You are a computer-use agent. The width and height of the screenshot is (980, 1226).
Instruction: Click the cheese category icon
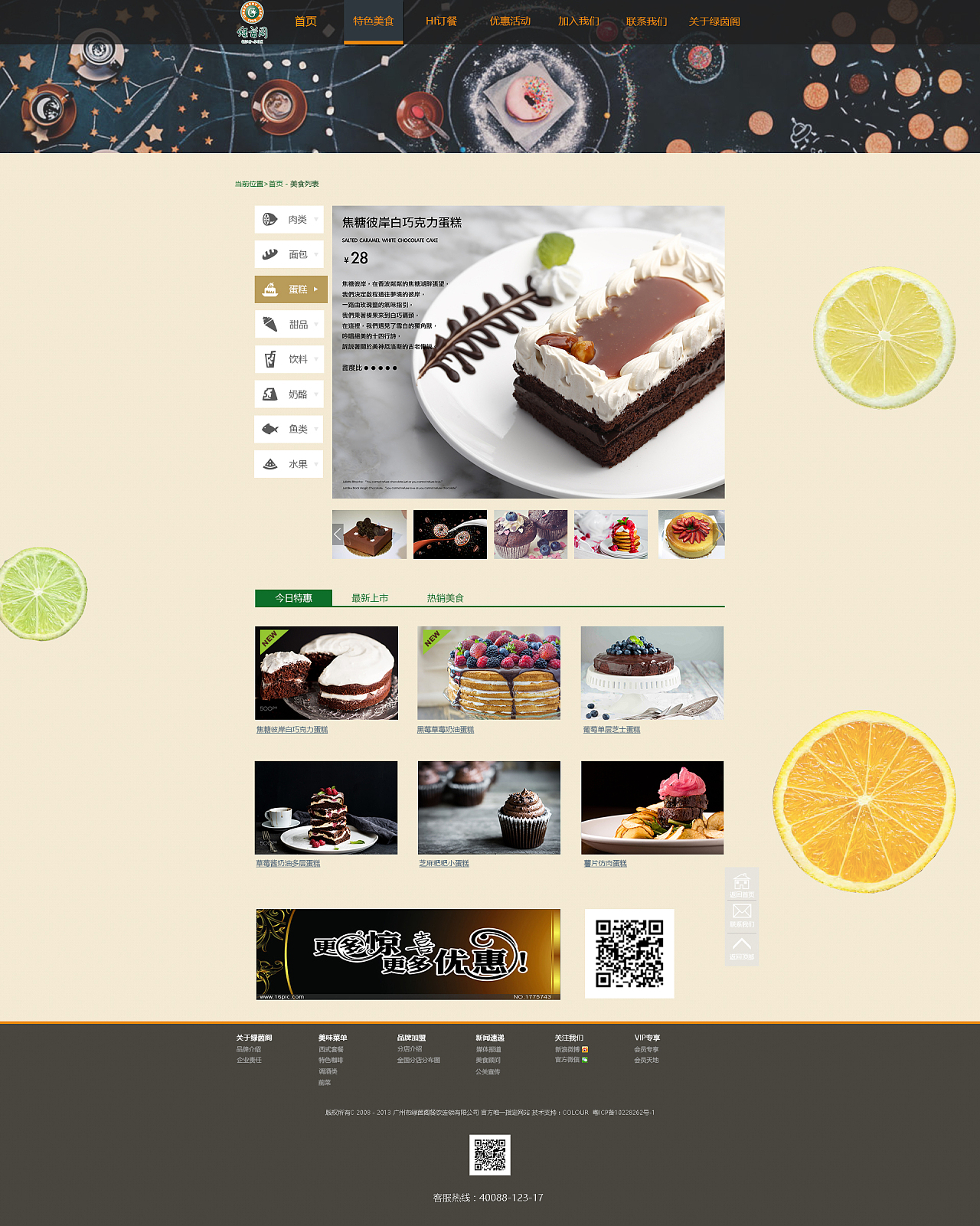coord(269,394)
